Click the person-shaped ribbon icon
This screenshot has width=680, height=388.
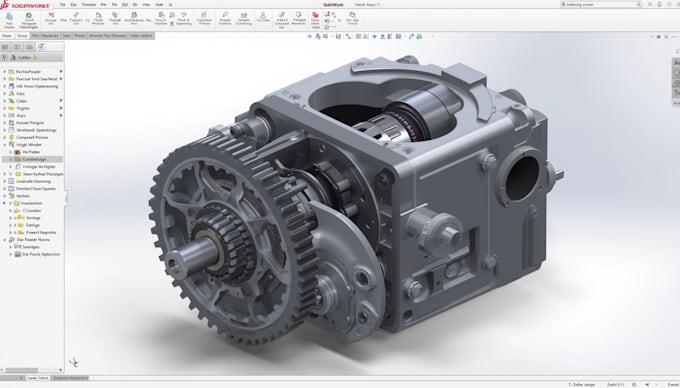tap(263, 15)
